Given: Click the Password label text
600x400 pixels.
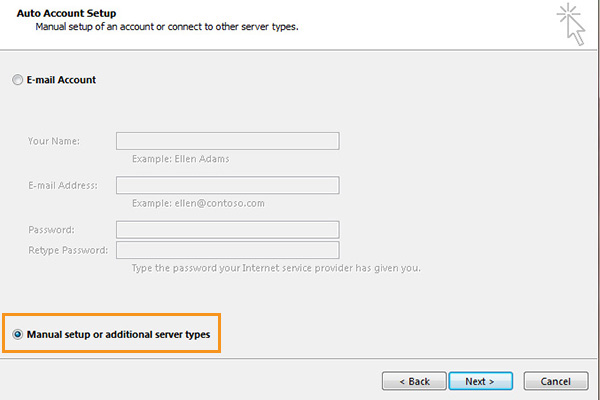Looking at the screenshot, I should click(x=51, y=230).
